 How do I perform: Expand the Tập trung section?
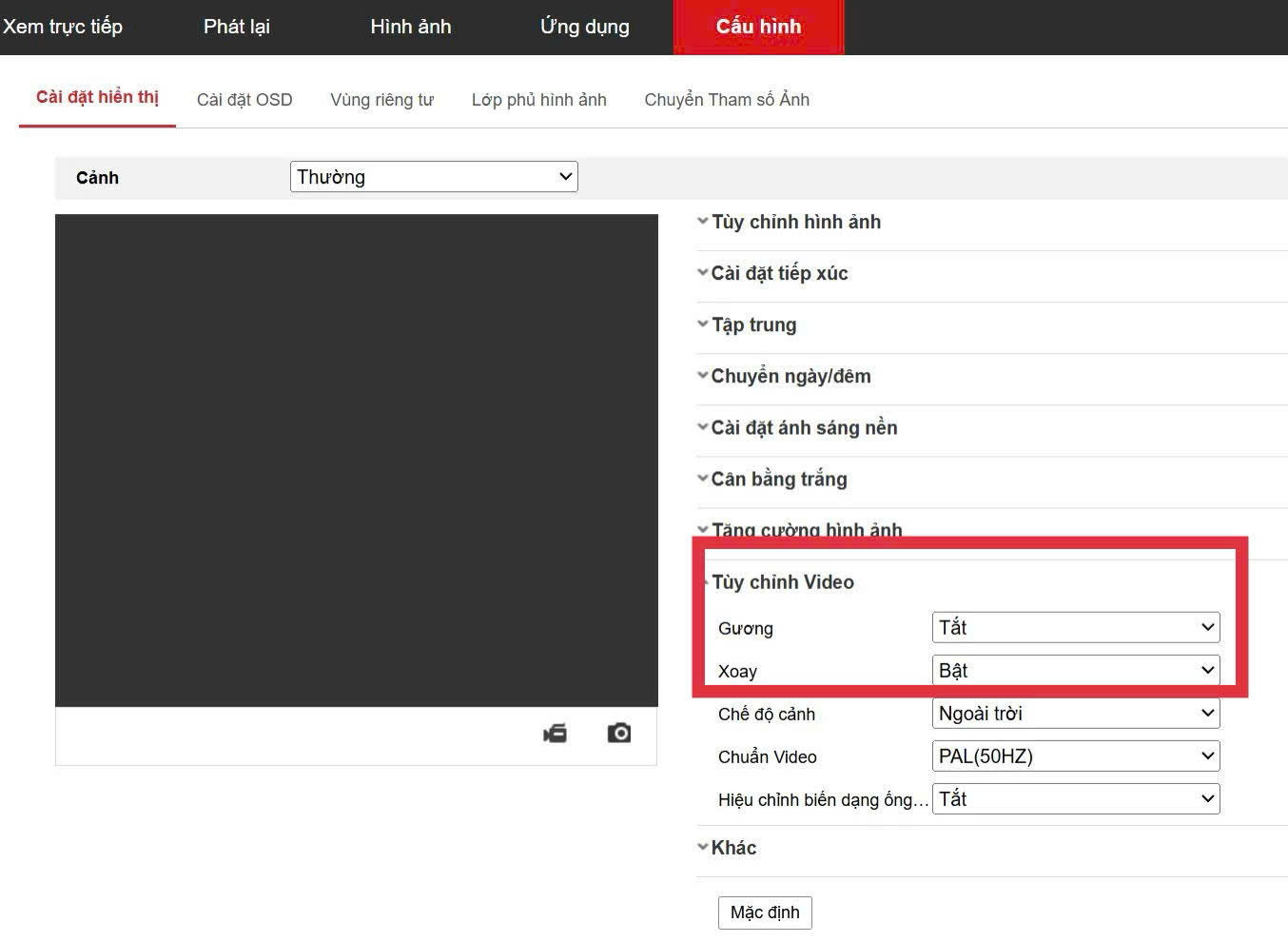(x=753, y=324)
